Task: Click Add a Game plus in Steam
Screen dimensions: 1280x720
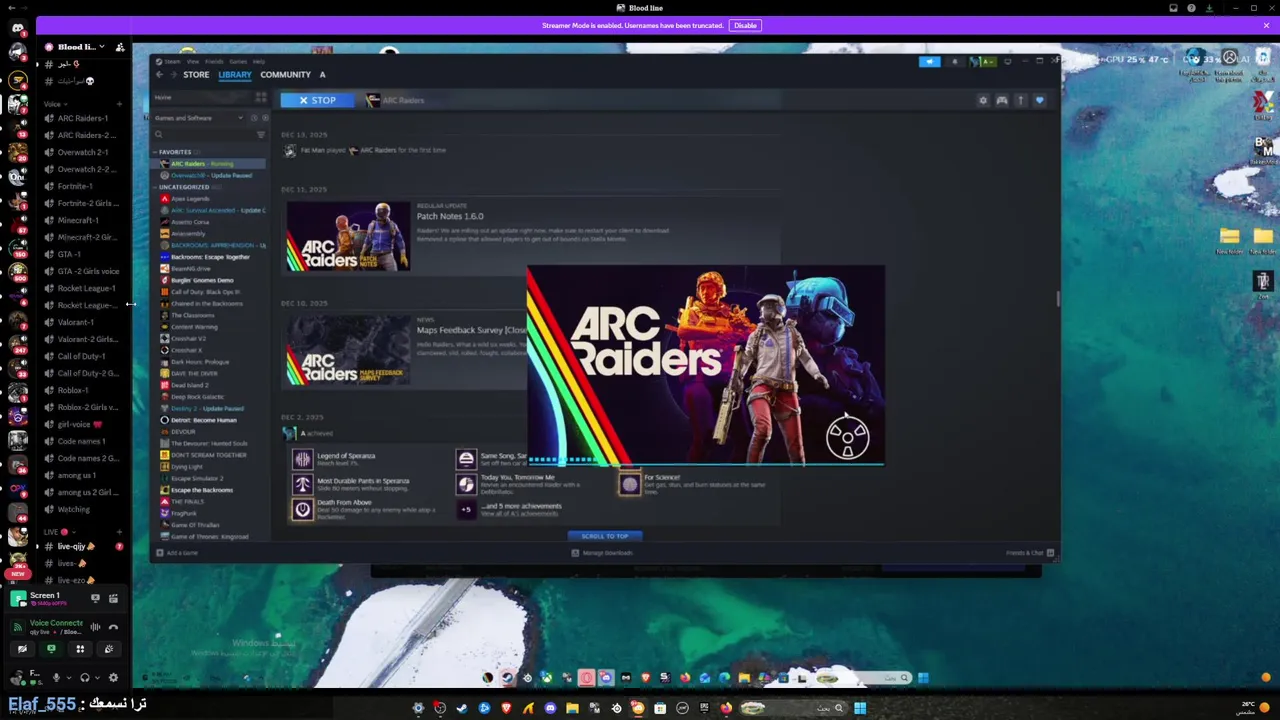Action: tap(160, 553)
